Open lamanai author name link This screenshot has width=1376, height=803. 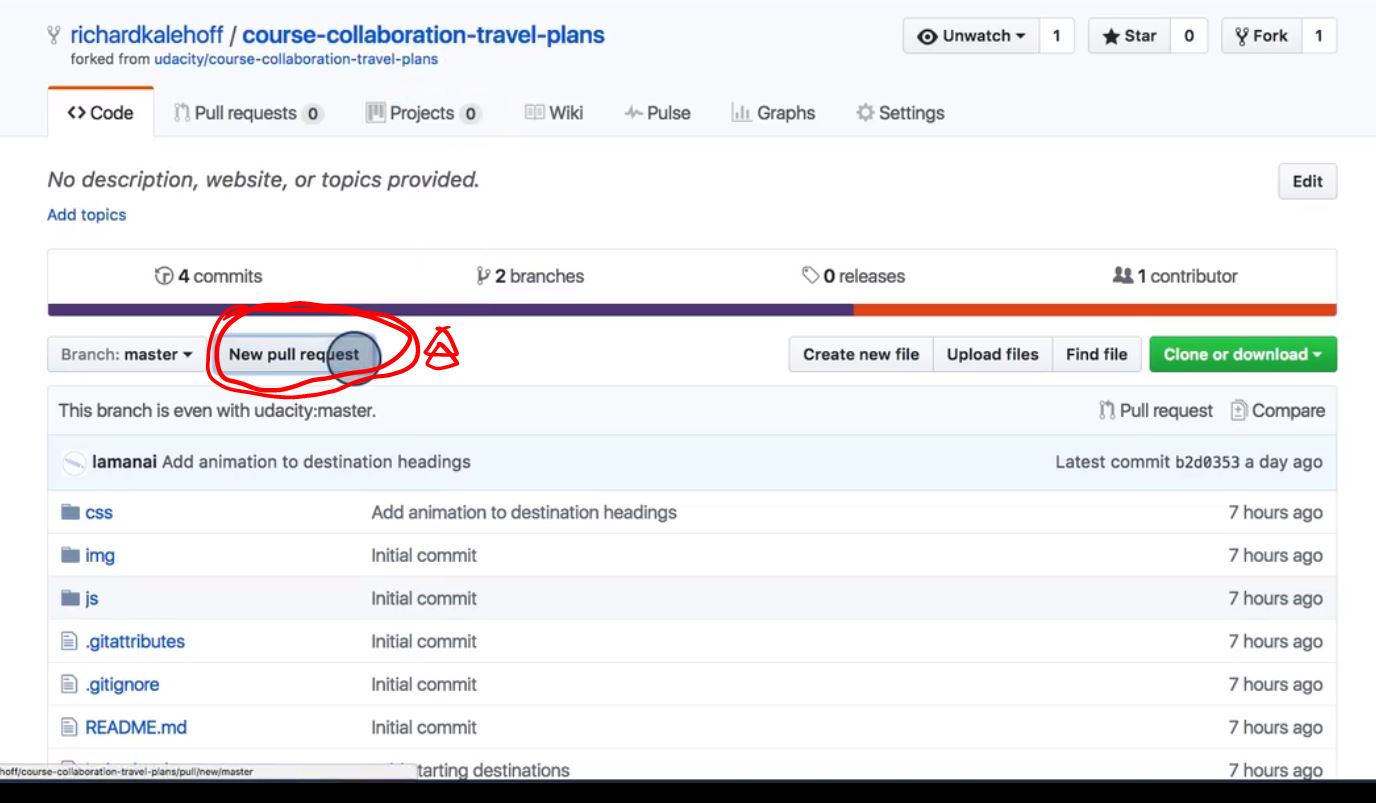point(124,462)
